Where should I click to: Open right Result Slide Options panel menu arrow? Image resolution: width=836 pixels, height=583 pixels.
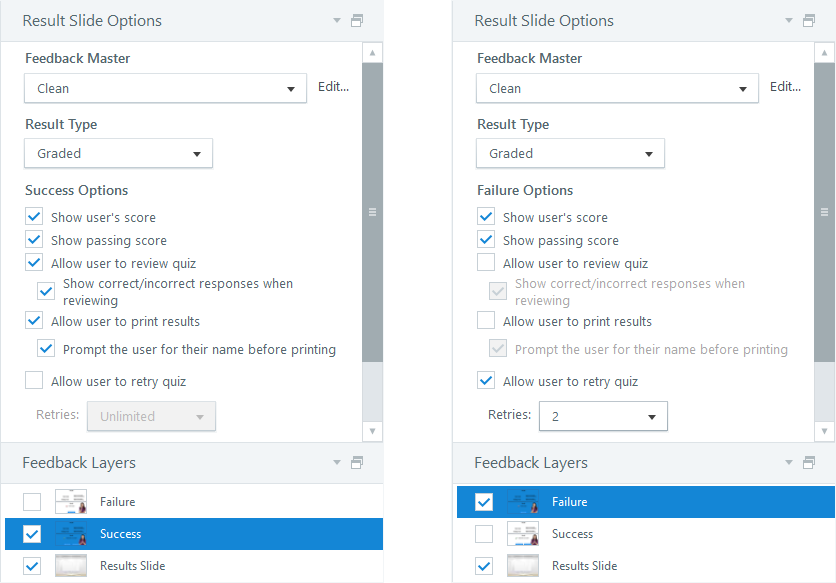click(791, 21)
